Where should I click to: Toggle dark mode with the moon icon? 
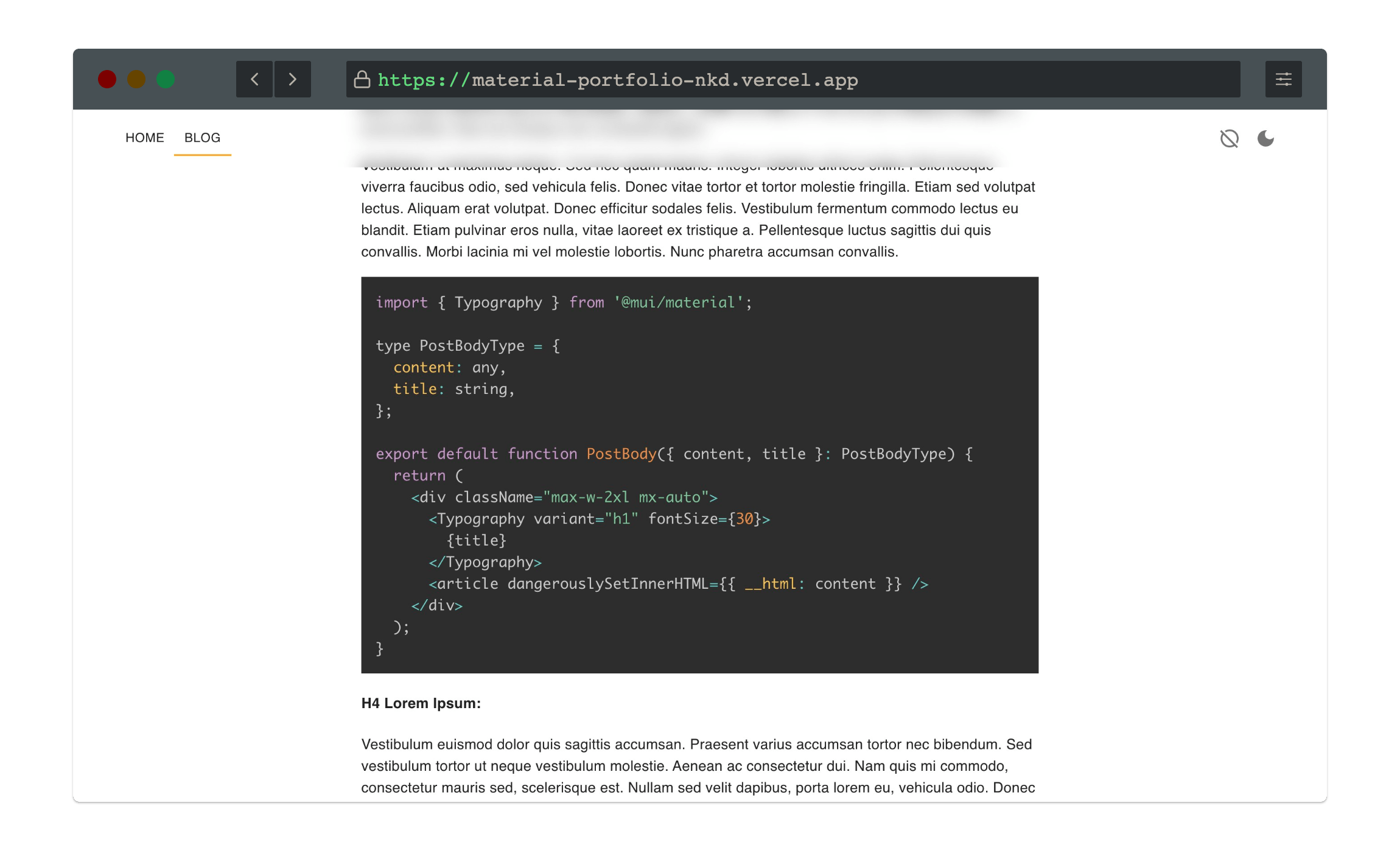(1265, 139)
